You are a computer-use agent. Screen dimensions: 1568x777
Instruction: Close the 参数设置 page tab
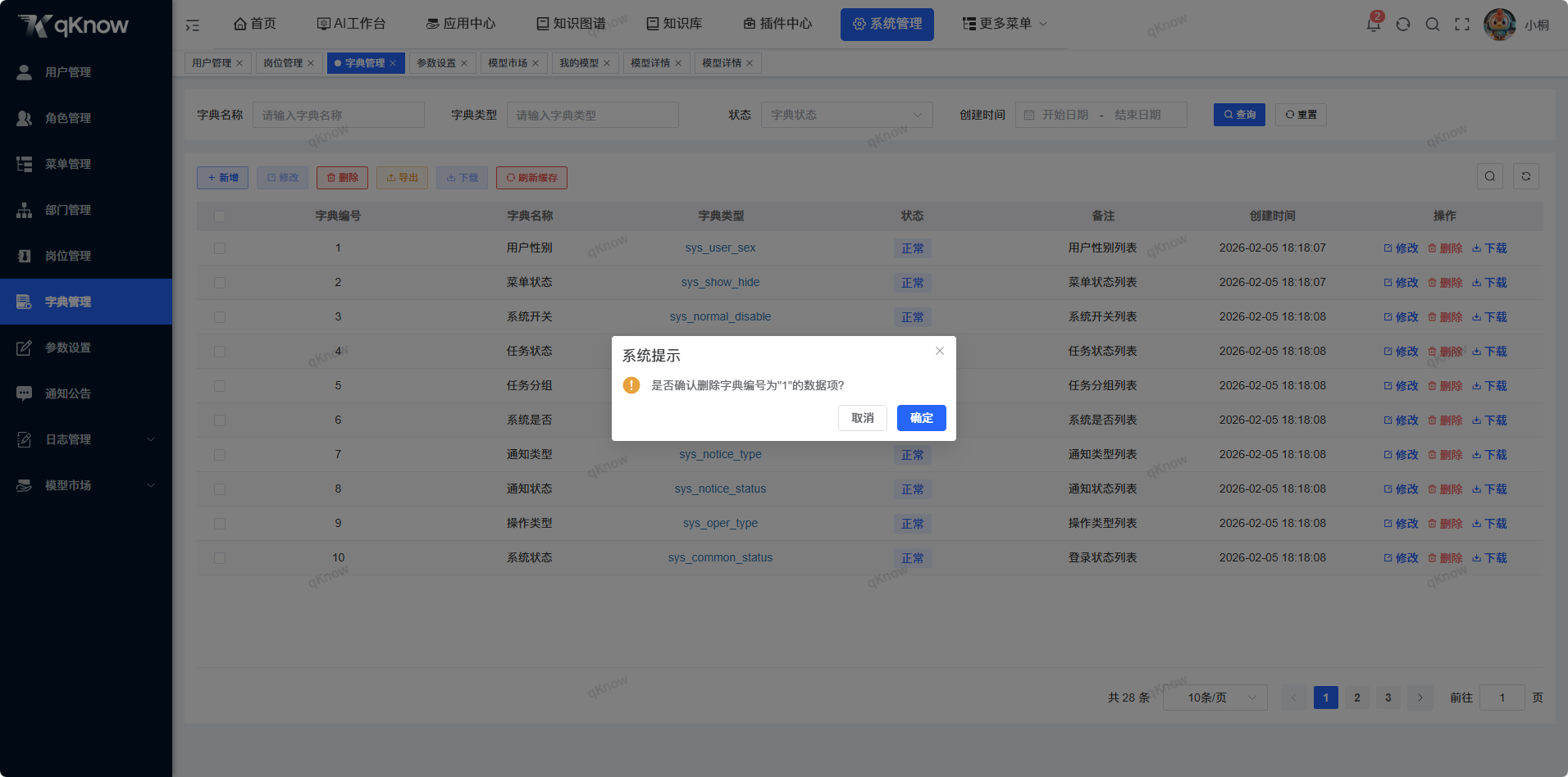pyautogui.click(x=464, y=63)
